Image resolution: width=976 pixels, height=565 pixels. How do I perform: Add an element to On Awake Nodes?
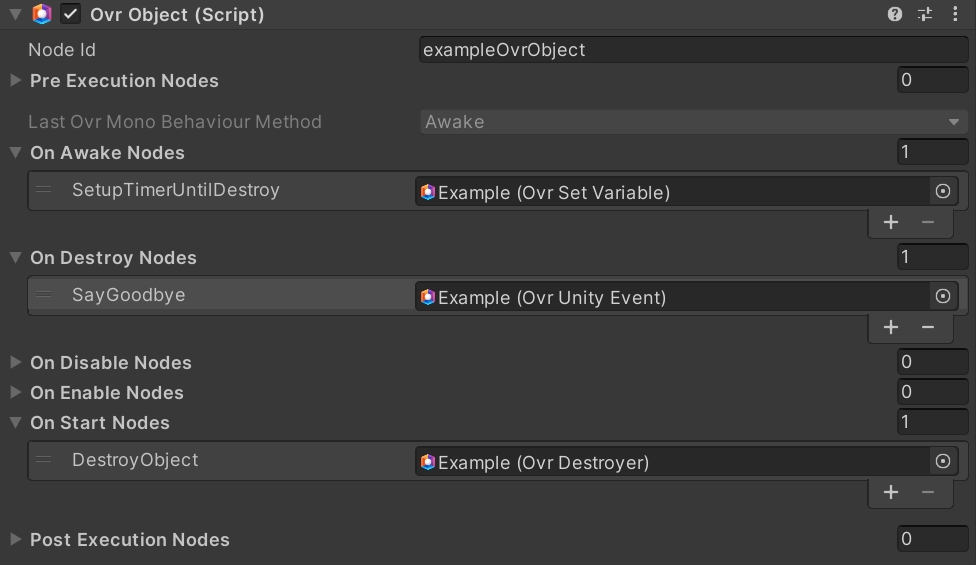891,222
